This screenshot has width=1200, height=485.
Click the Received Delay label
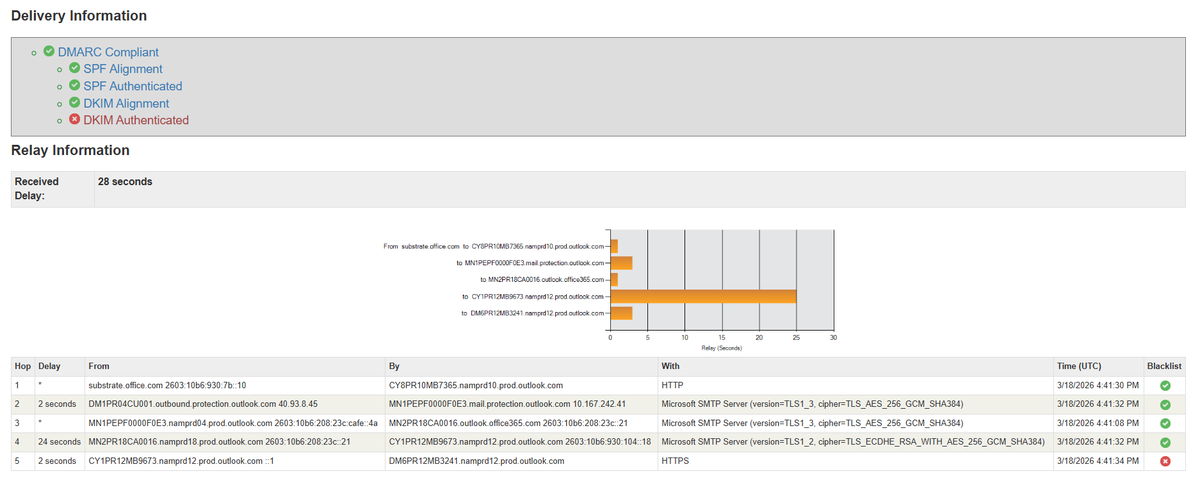38,189
